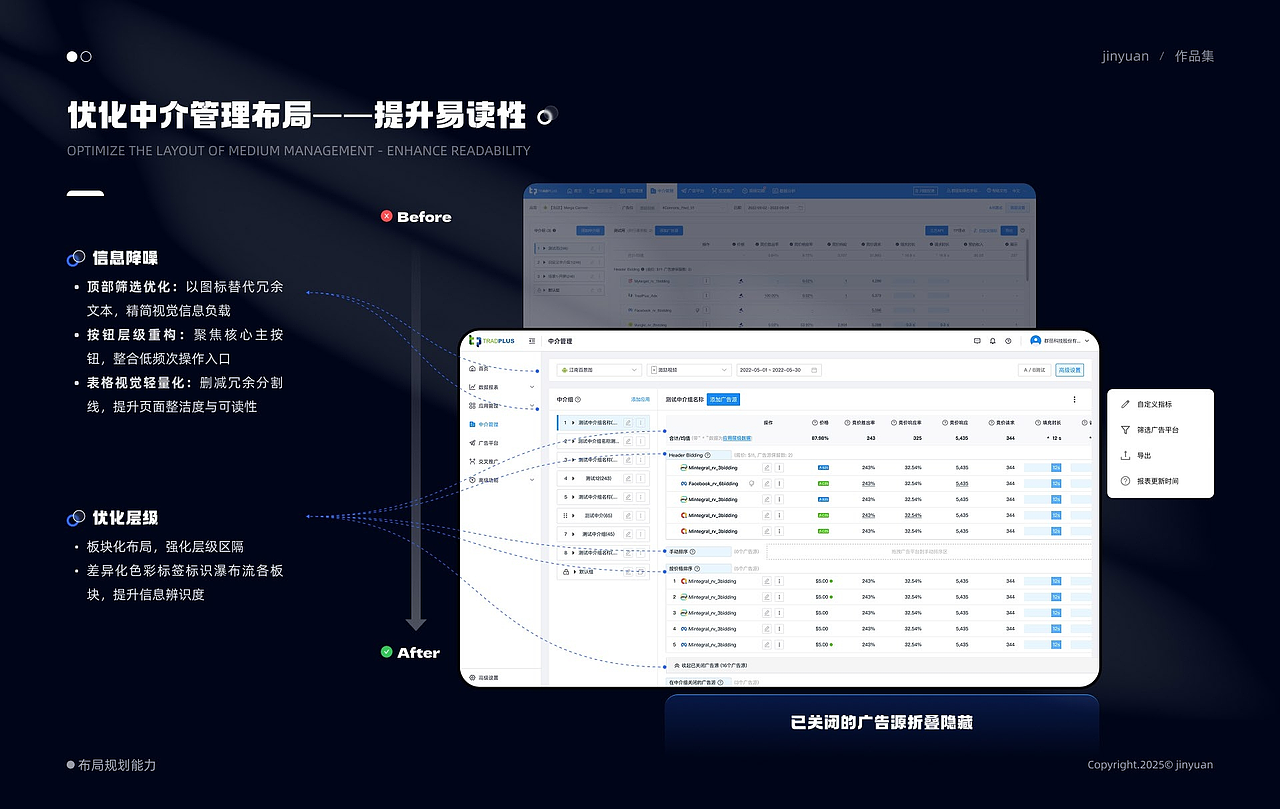Edit group 测试中介组(45) with pencil icon
The width and height of the screenshot is (1280, 809).
[628, 534]
